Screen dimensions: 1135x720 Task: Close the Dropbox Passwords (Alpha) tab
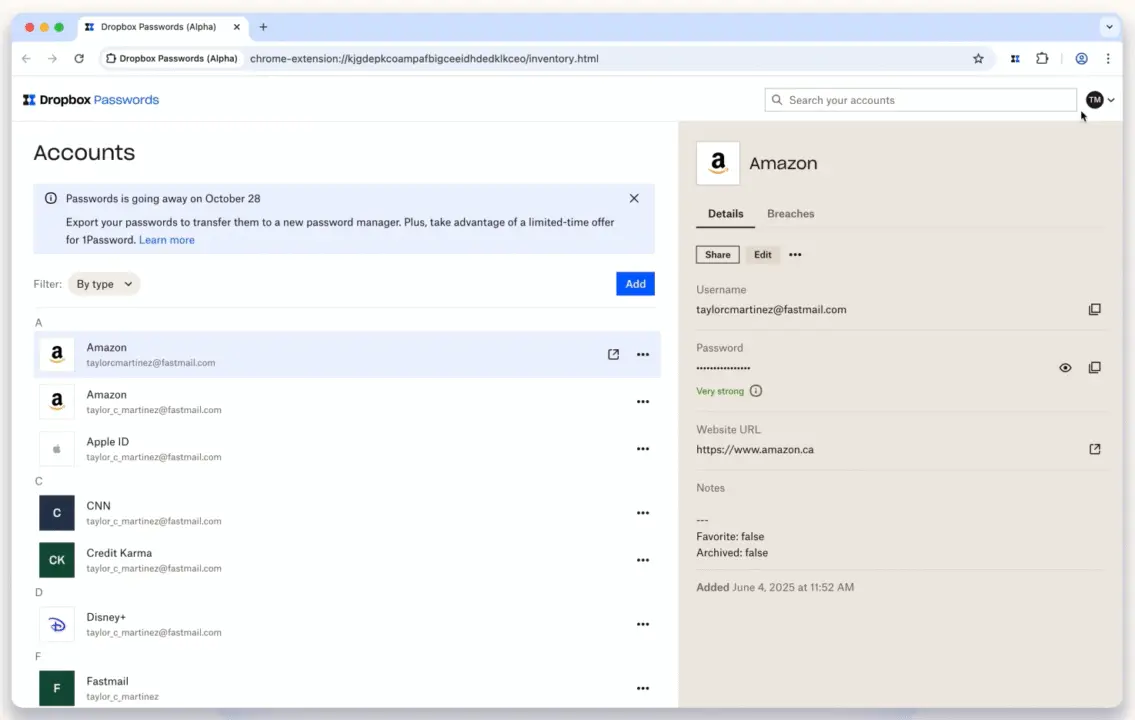coord(237,27)
